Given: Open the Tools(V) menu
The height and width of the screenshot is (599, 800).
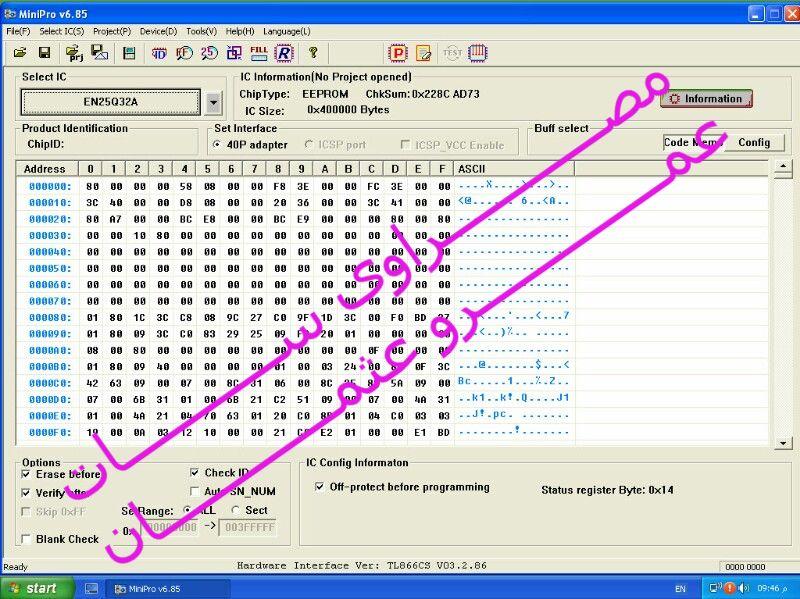Looking at the screenshot, I should (x=201, y=32).
